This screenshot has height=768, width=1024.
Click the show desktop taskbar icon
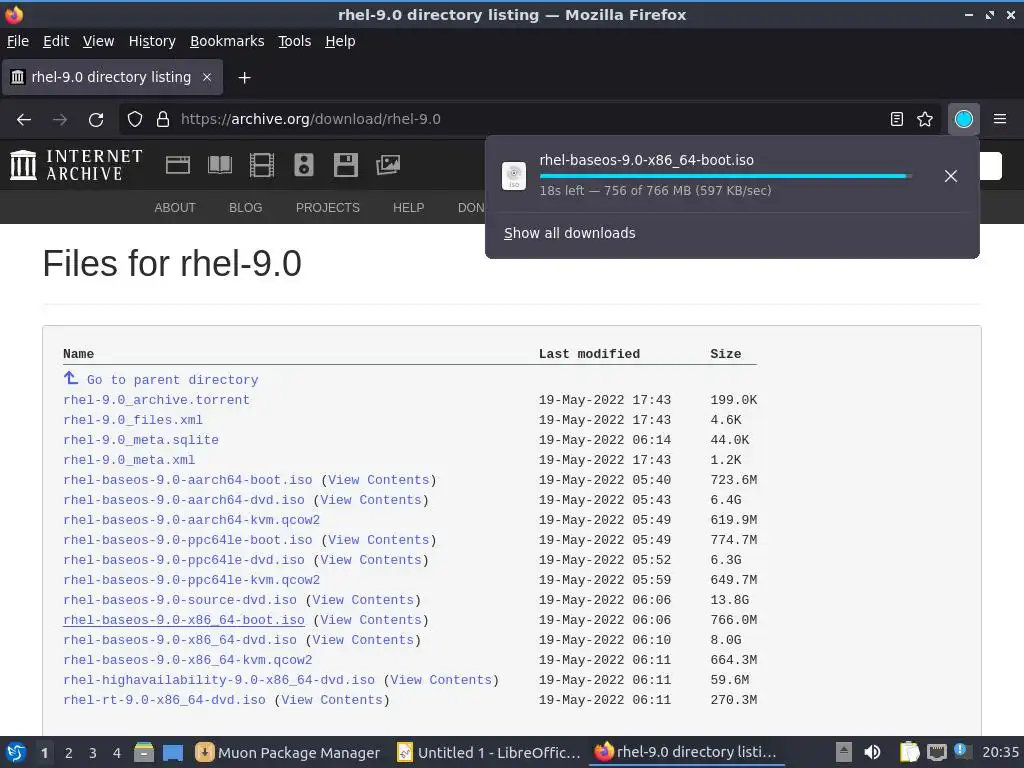click(x=173, y=753)
